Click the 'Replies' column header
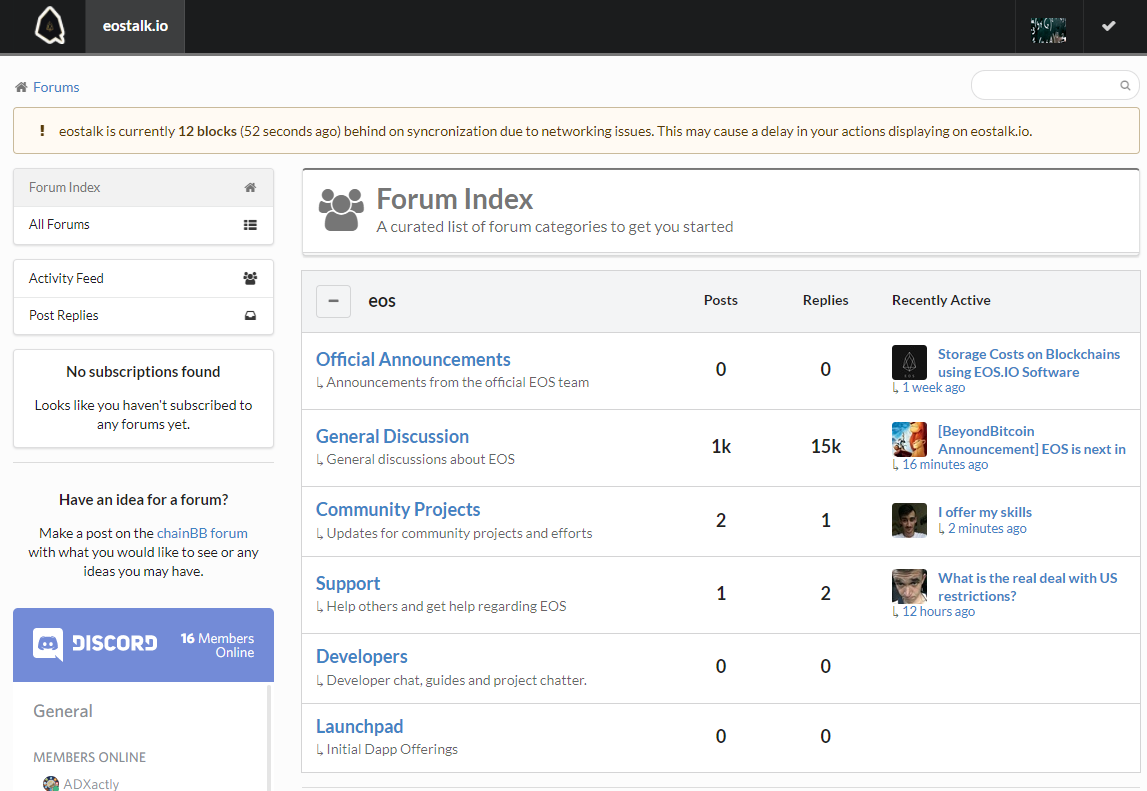The image size is (1147, 791). coord(825,301)
